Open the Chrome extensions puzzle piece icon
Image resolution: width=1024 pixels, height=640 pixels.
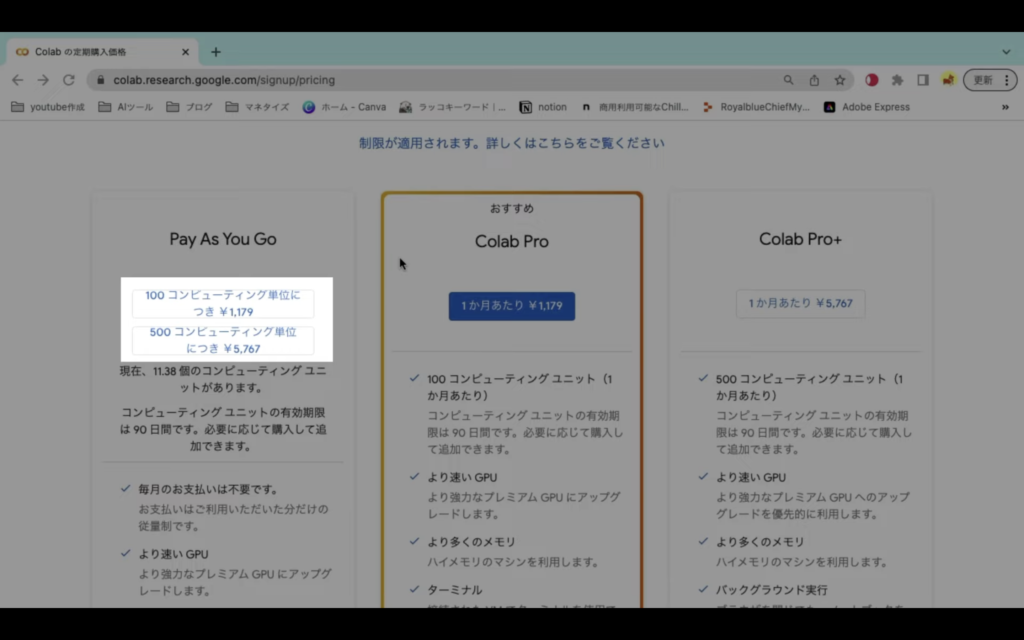(x=898, y=80)
